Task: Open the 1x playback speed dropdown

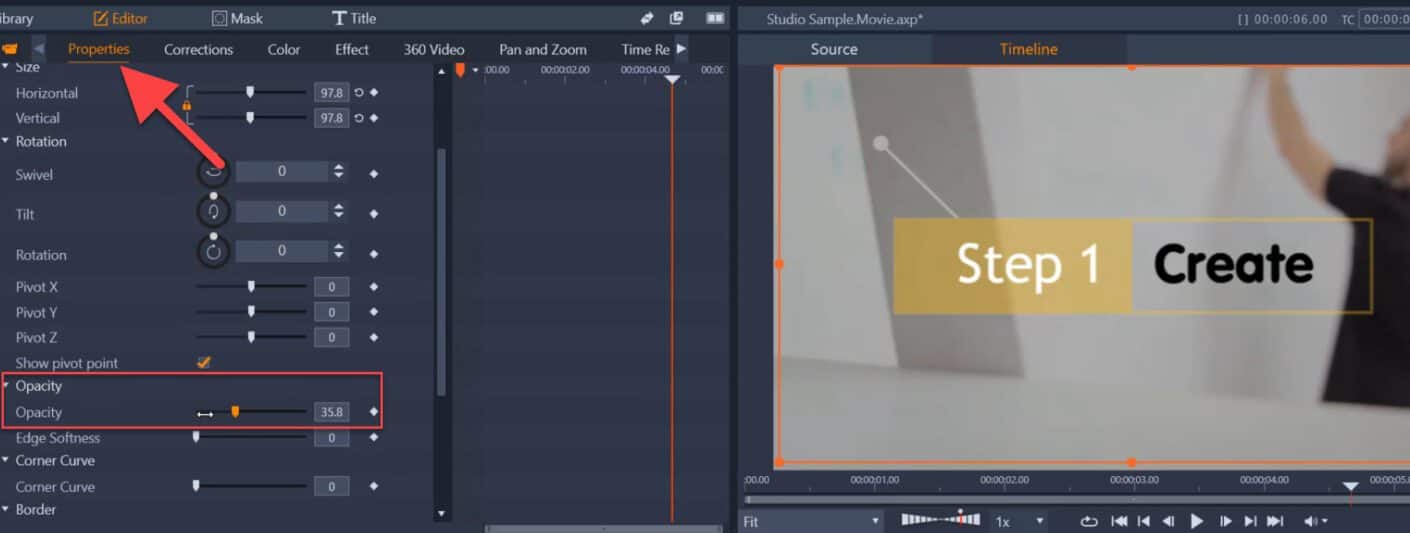Action: click(1018, 521)
